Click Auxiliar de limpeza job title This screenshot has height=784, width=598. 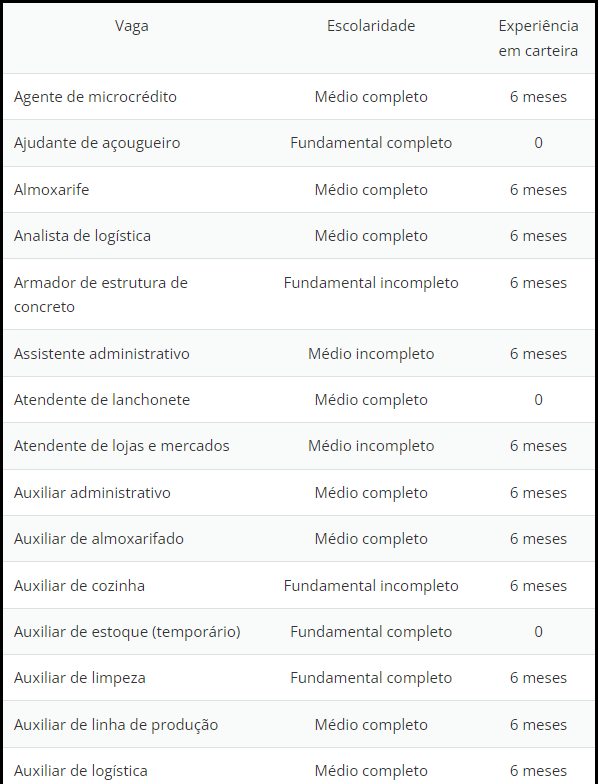pos(80,678)
